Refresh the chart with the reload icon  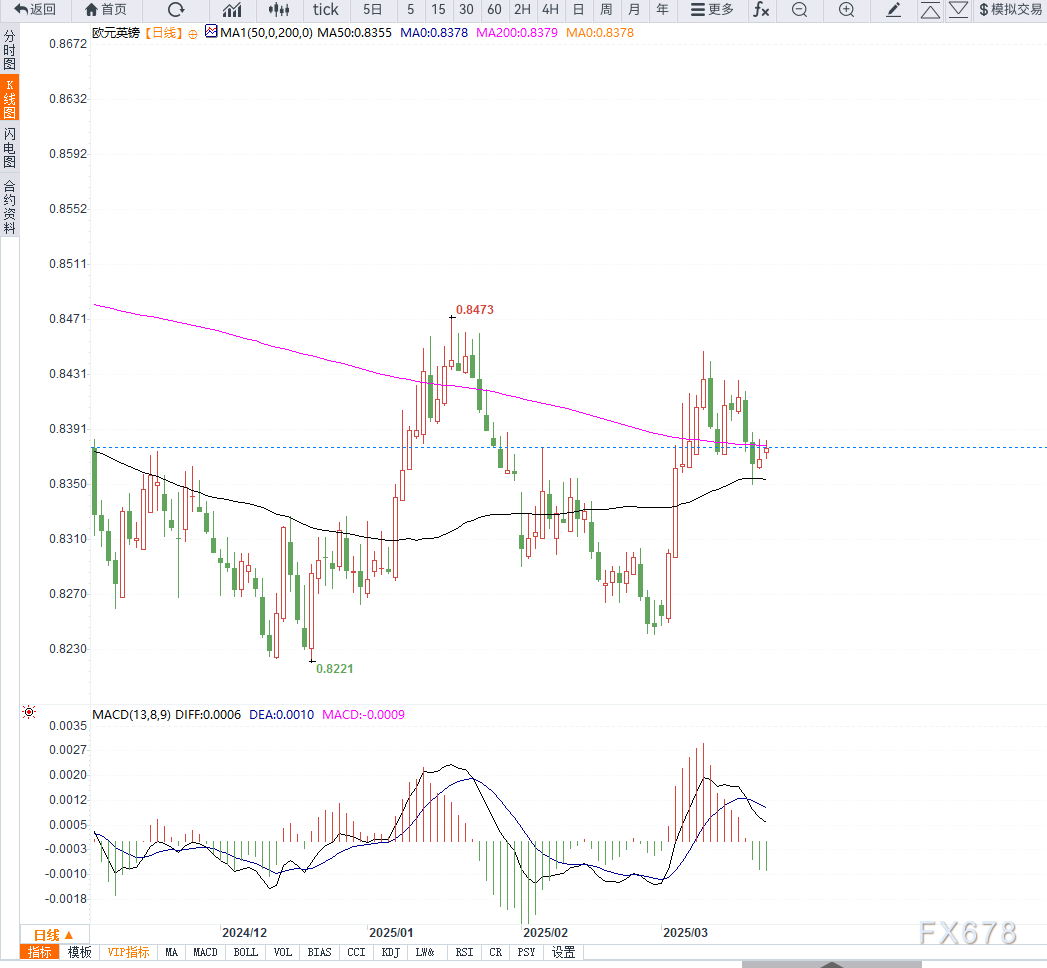click(176, 9)
